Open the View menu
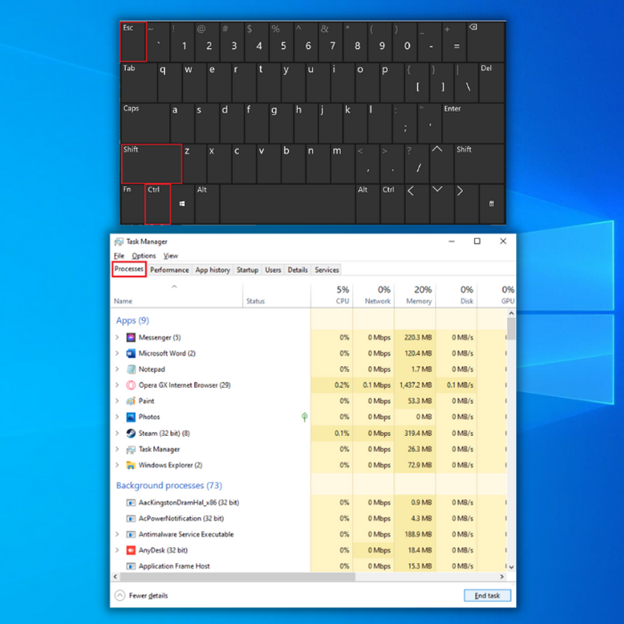The height and width of the screenshot is (624, 624). [x=171, y=256]
